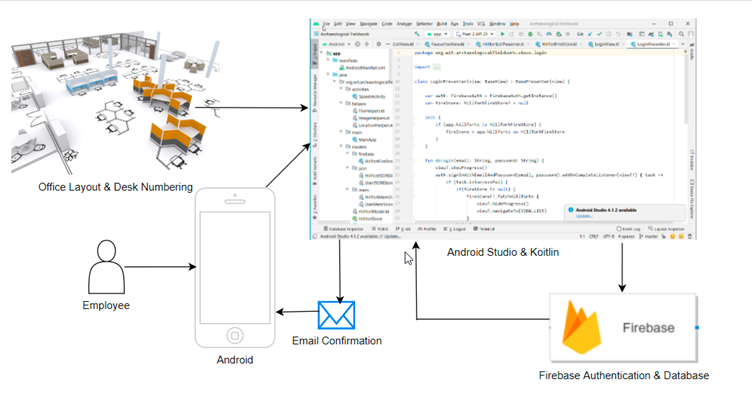The image size is (752, 411).
Task: Open the Tools menu
Action: pos(468,23)
